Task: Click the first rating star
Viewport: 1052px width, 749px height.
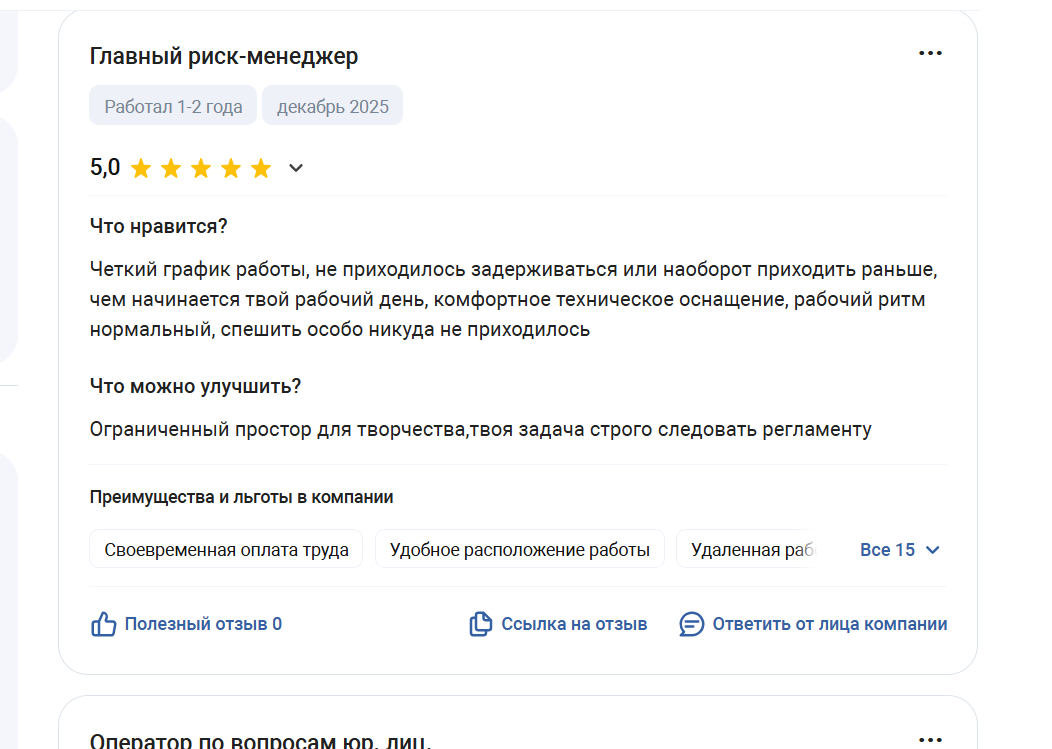Action: (141, 168)
